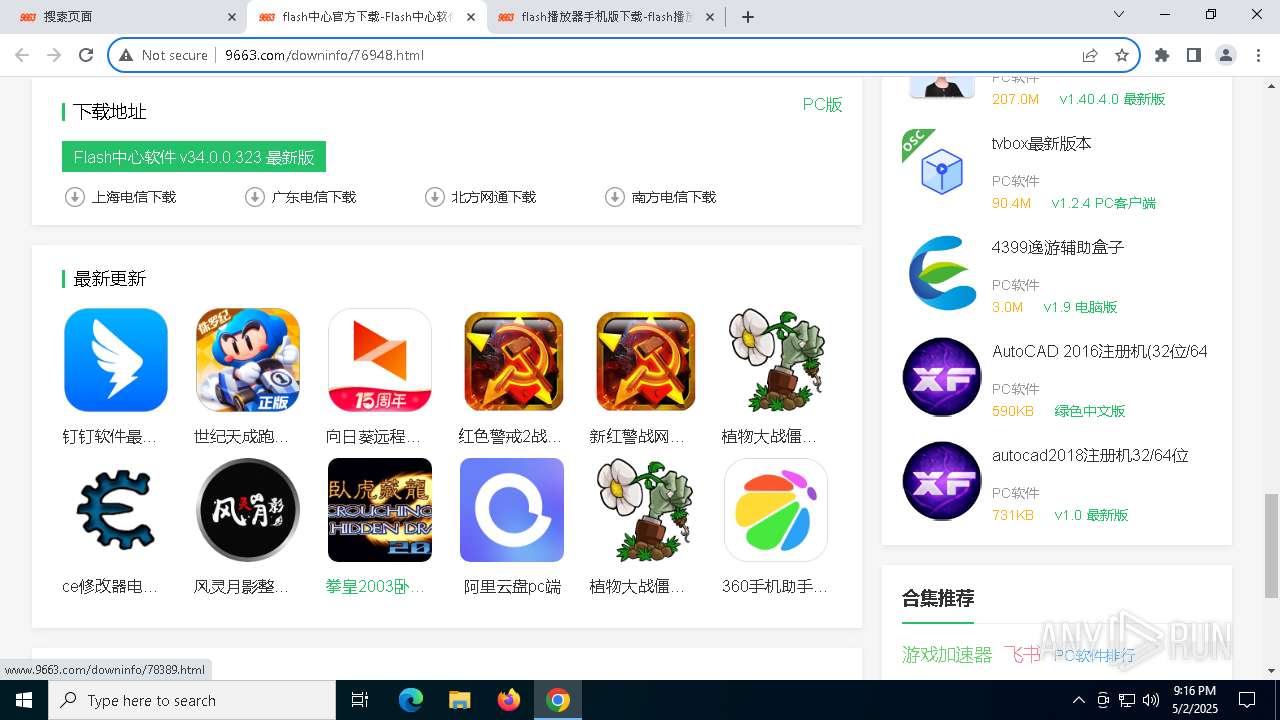The width and height of the screenshot is (1280, 720).
Task: Click the PC版 link
Action: pyautogui.click(x=822, y=105)
